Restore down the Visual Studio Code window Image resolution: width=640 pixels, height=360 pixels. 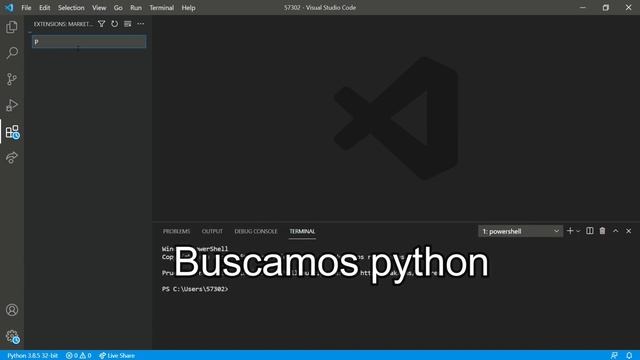pyautogui.click(x=606, y=7)
